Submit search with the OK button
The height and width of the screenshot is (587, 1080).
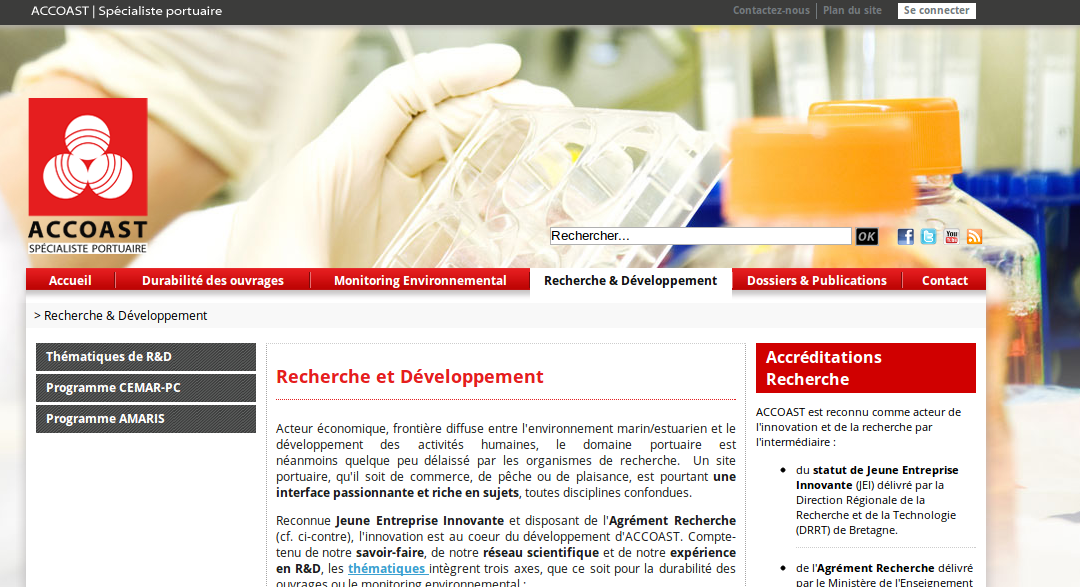pos(866,236)
